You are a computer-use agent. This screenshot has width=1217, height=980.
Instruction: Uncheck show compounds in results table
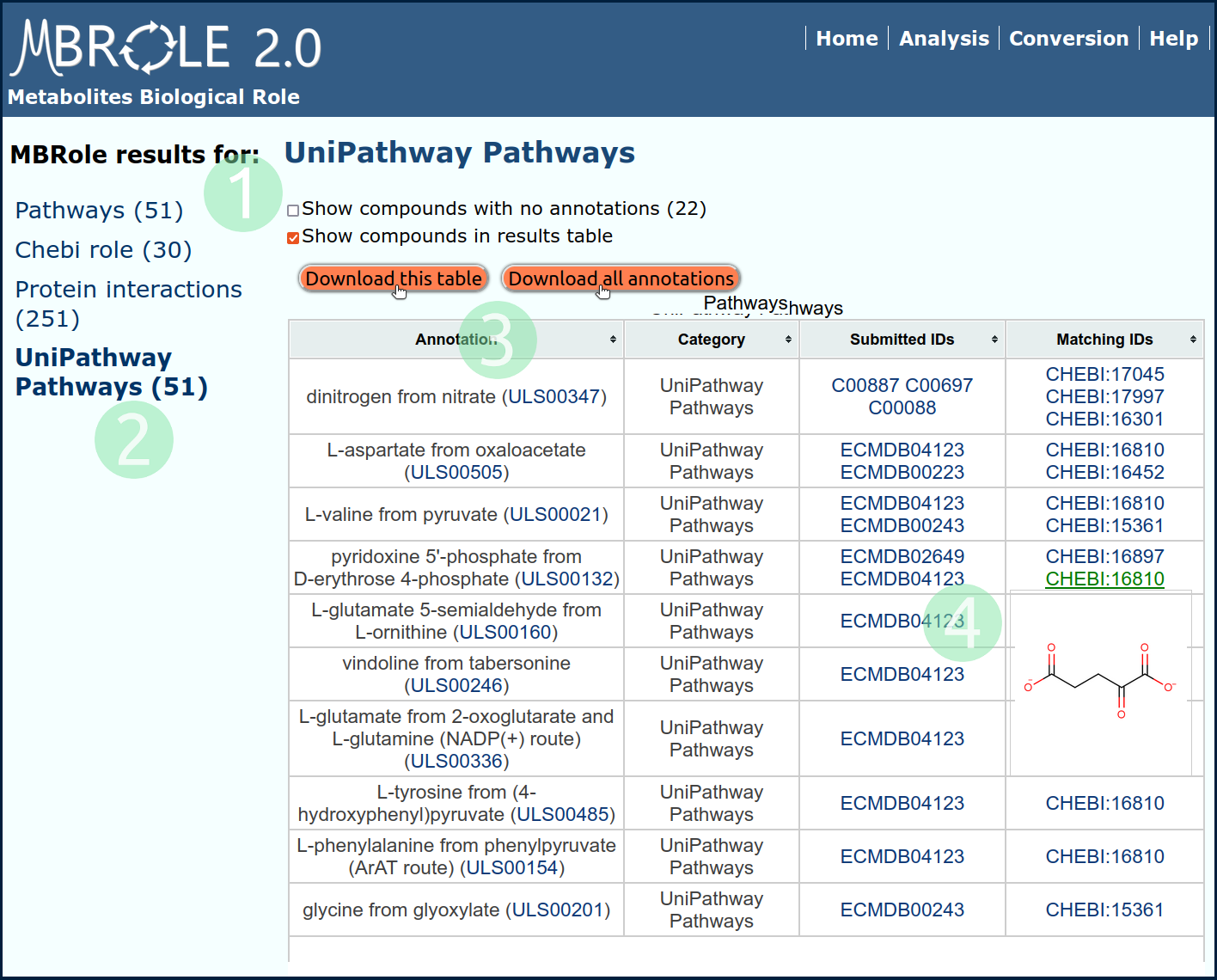(x=293, y=237)
